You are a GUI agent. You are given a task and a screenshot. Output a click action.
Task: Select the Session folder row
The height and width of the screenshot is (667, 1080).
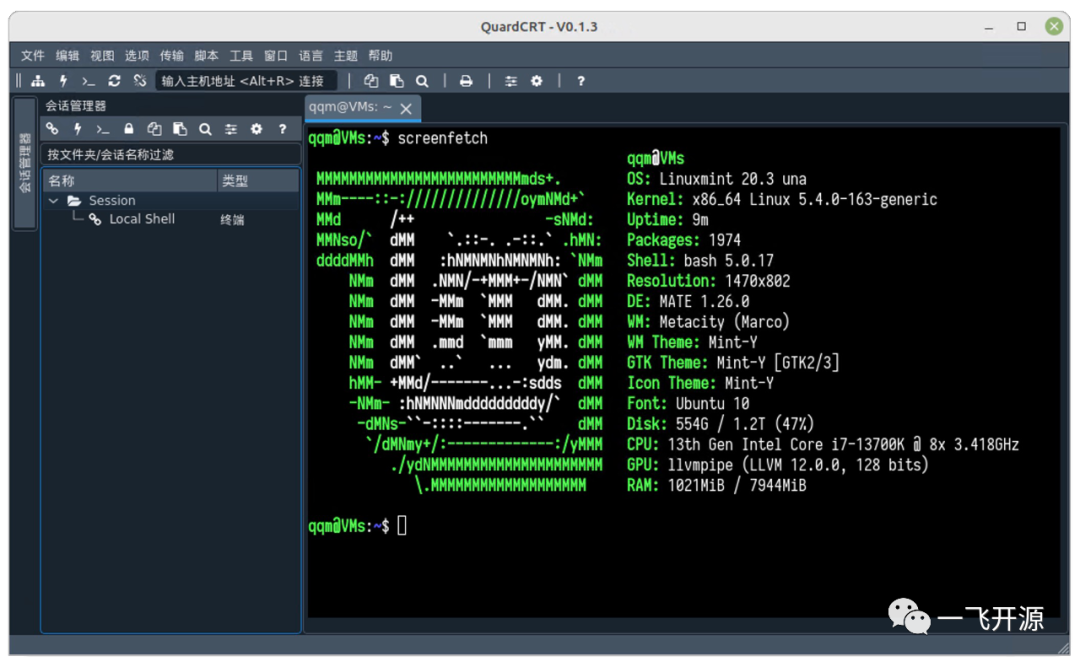[x=171, y=201]
